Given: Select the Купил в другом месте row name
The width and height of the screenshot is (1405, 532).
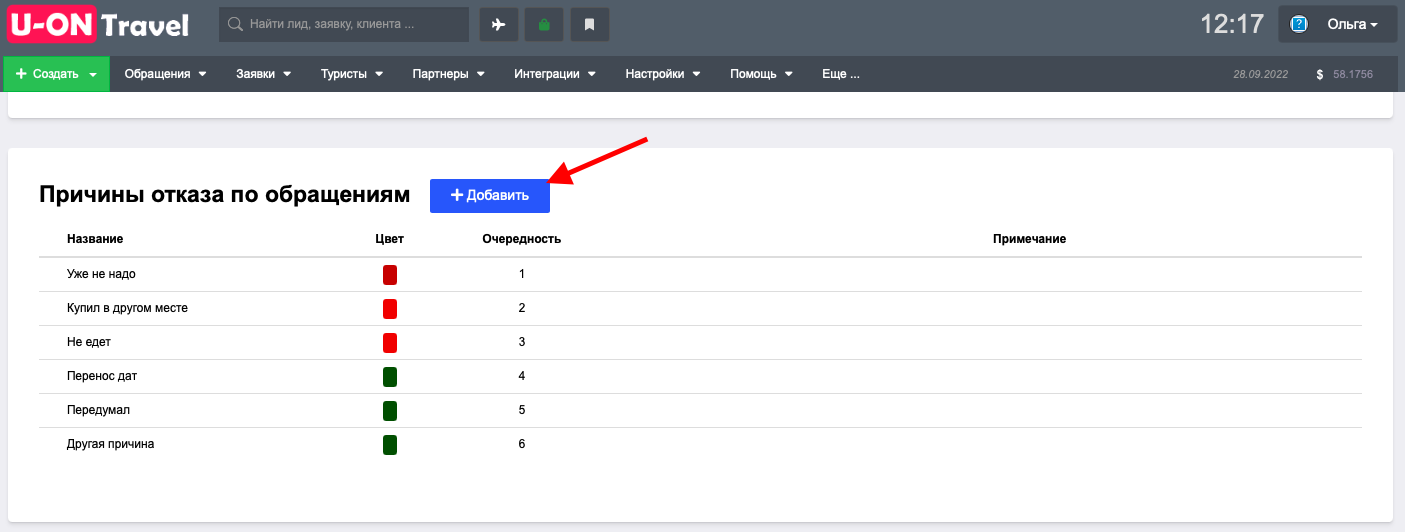Looking at the screenshot, I should point(127,308).
